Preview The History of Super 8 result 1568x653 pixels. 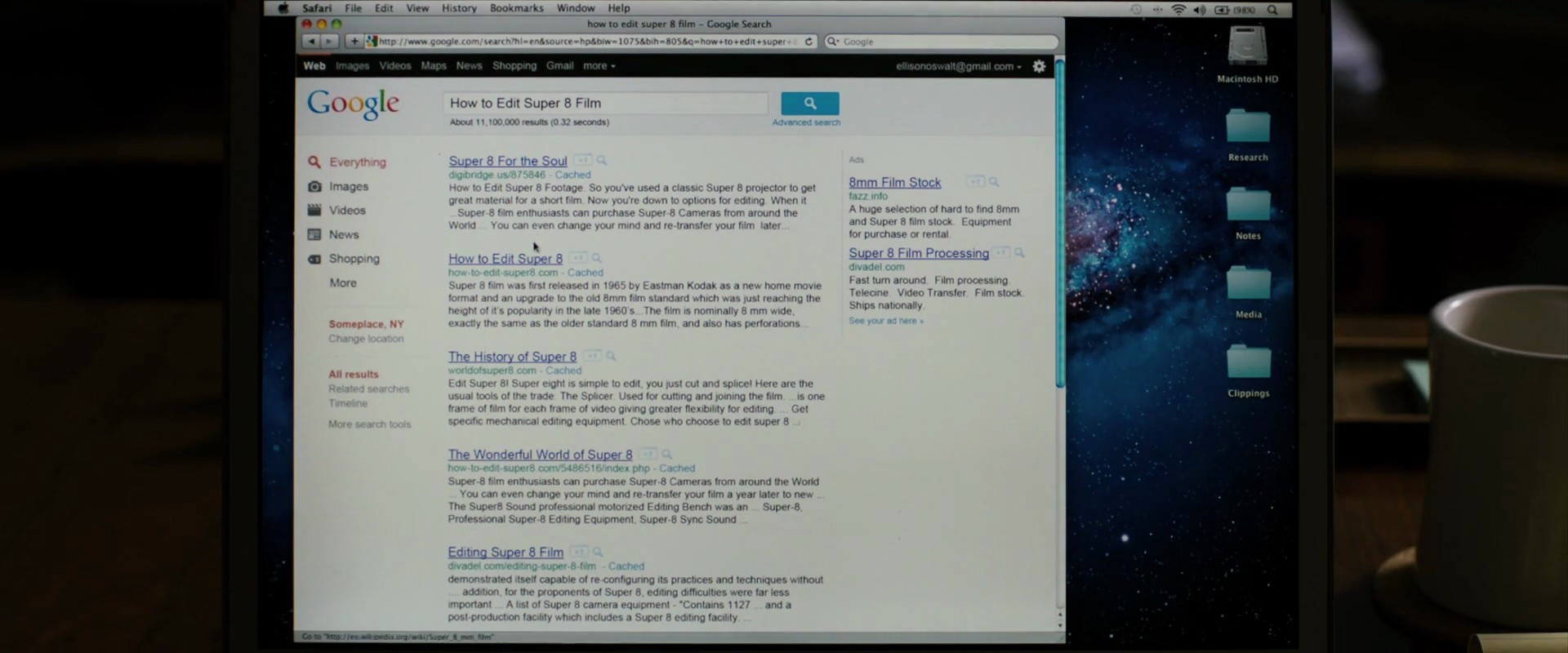[x=610, y=356]
